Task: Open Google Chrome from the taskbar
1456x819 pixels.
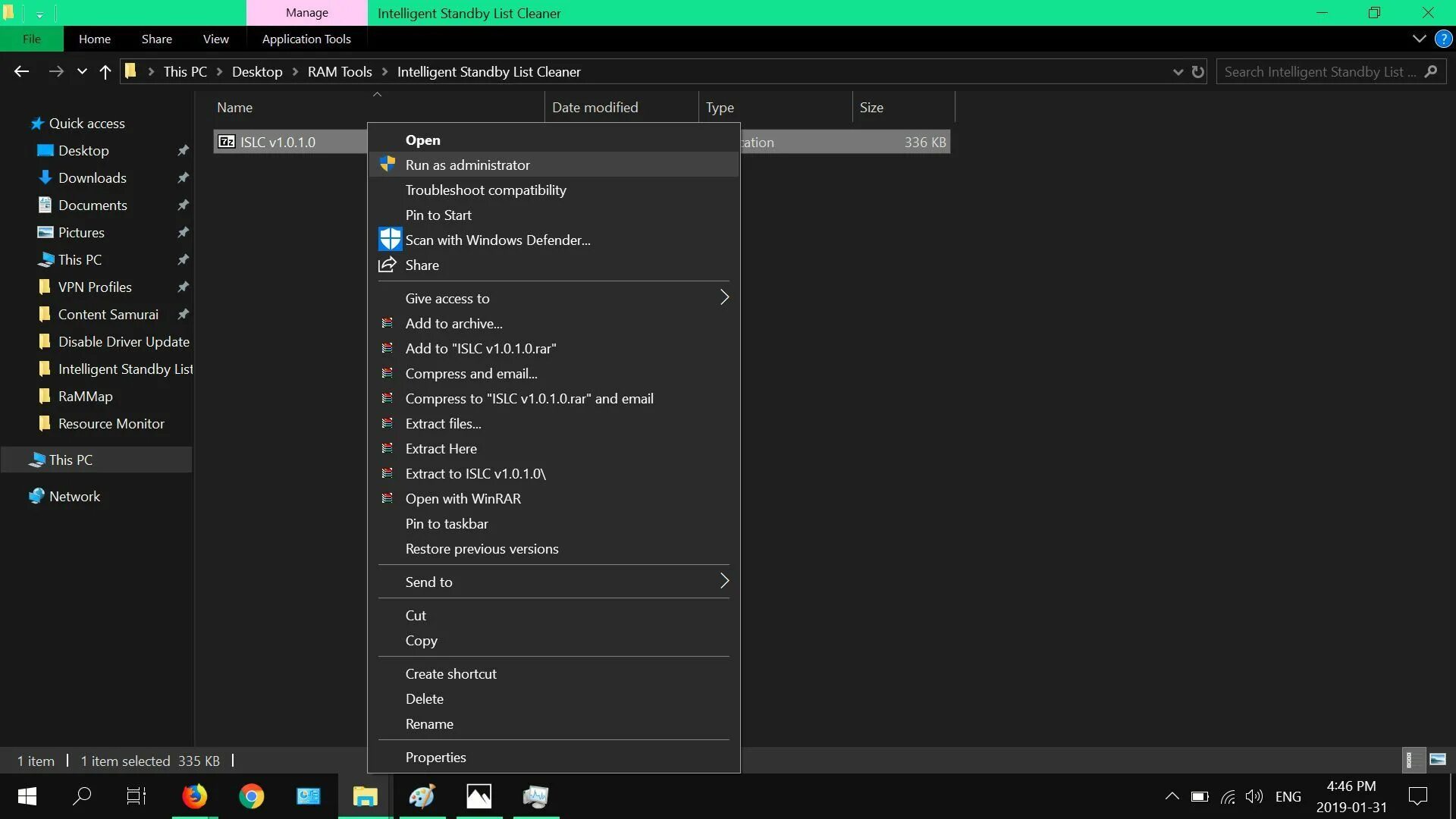Action: pyautogui.click(x=251, y=796)
